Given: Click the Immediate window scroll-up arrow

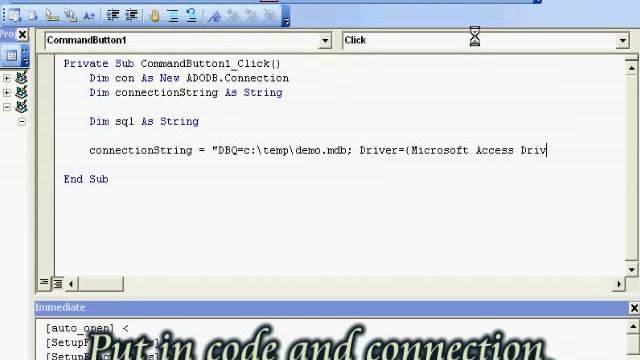Looking at the screenshot, I should coord(633,327).
